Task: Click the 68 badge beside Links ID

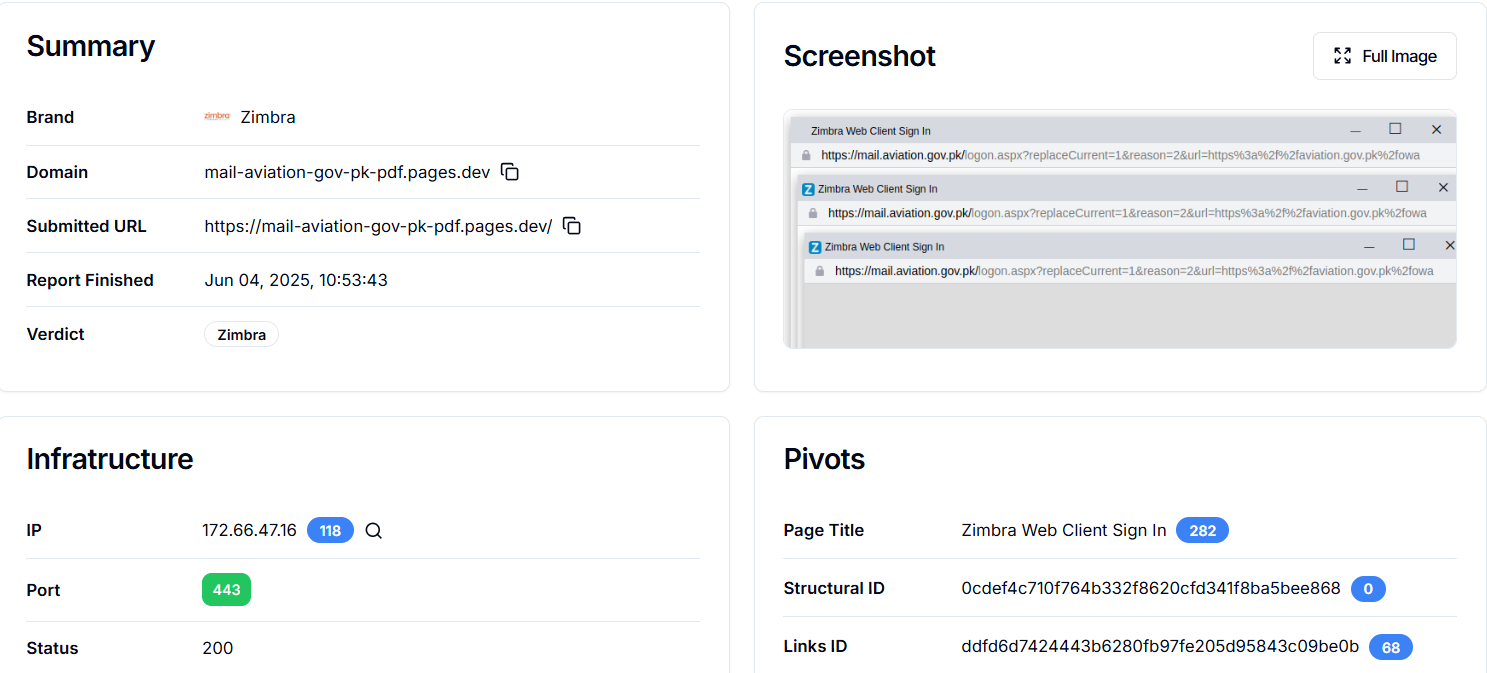Action: (1390, 647)
